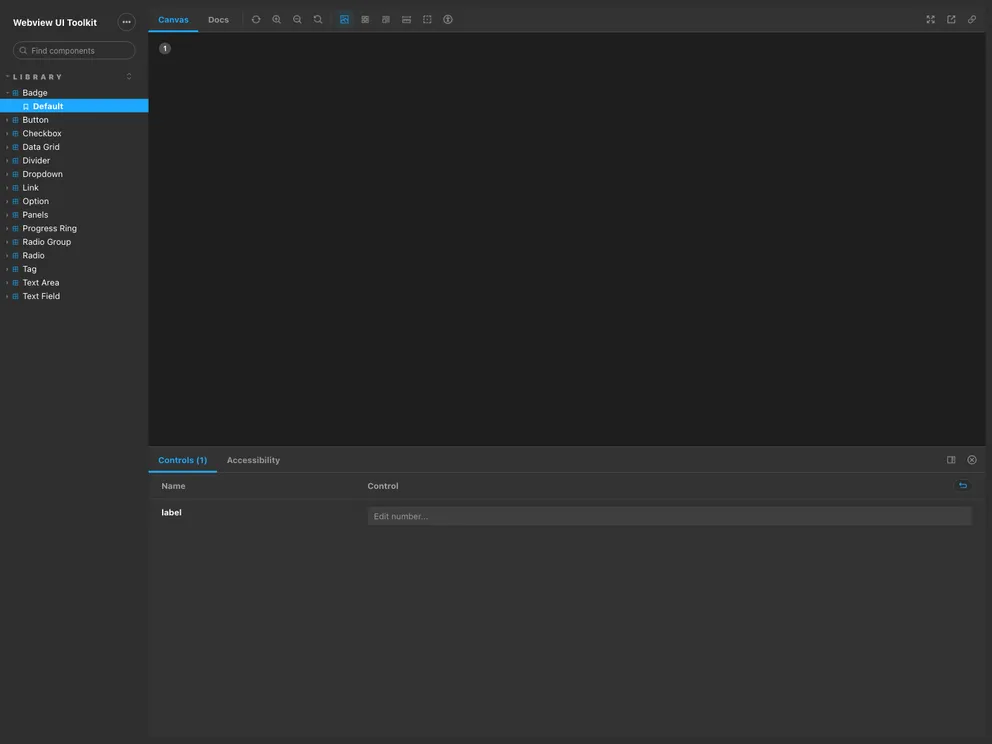Open the accessibility vision simulator icon
Screen dimensions: 992x744
click(448, 20)
